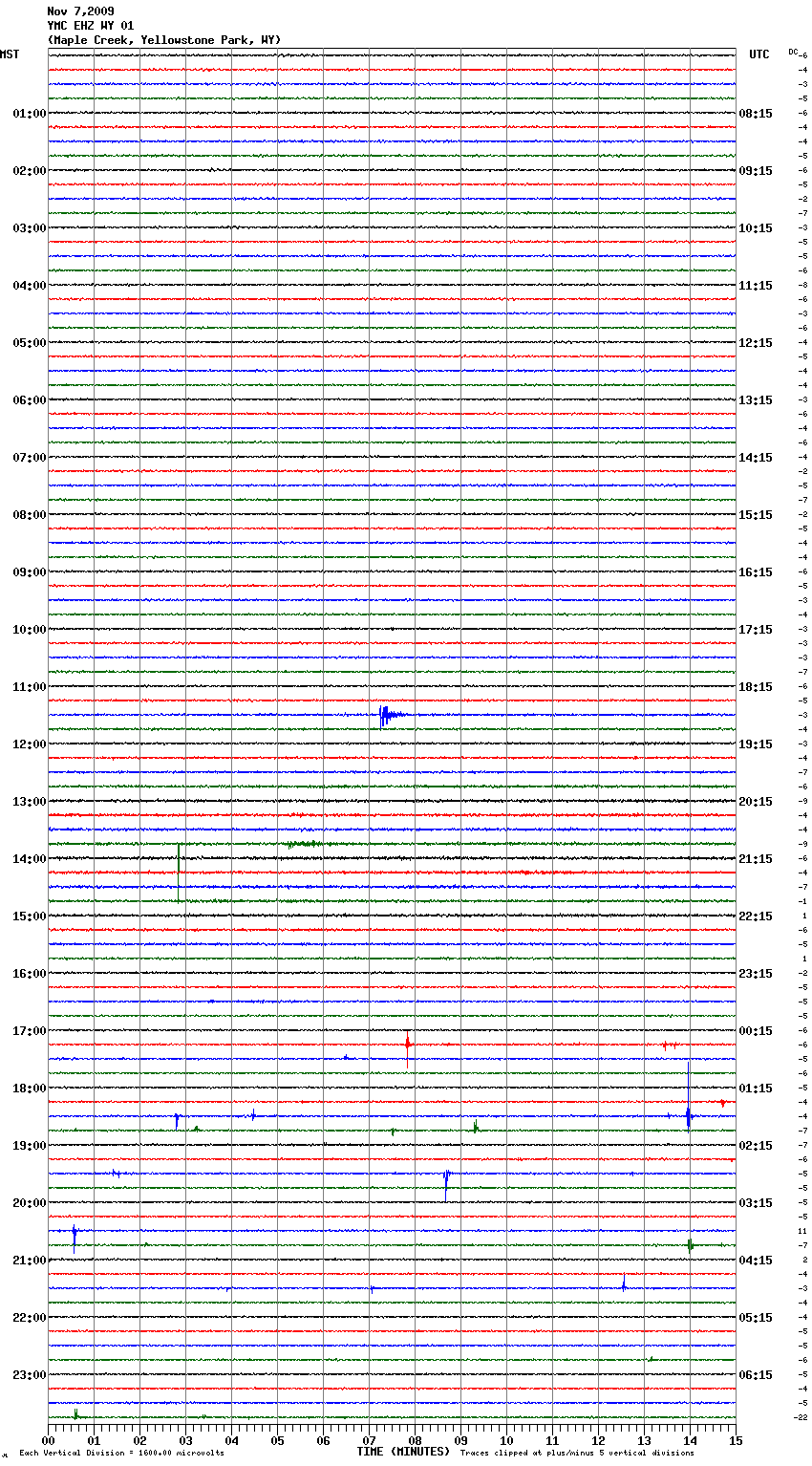Viewport: 812px width, 1466px height.
Task: Click blue spike near minute 0.5 on 20:30 trace
Action: coord(75,1238)
